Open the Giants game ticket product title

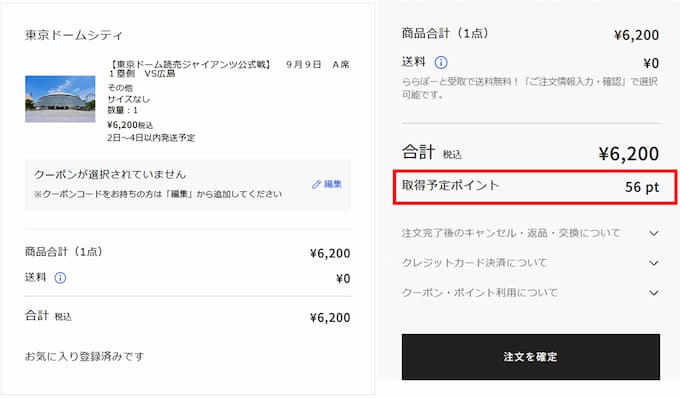[x=229, y=69]
